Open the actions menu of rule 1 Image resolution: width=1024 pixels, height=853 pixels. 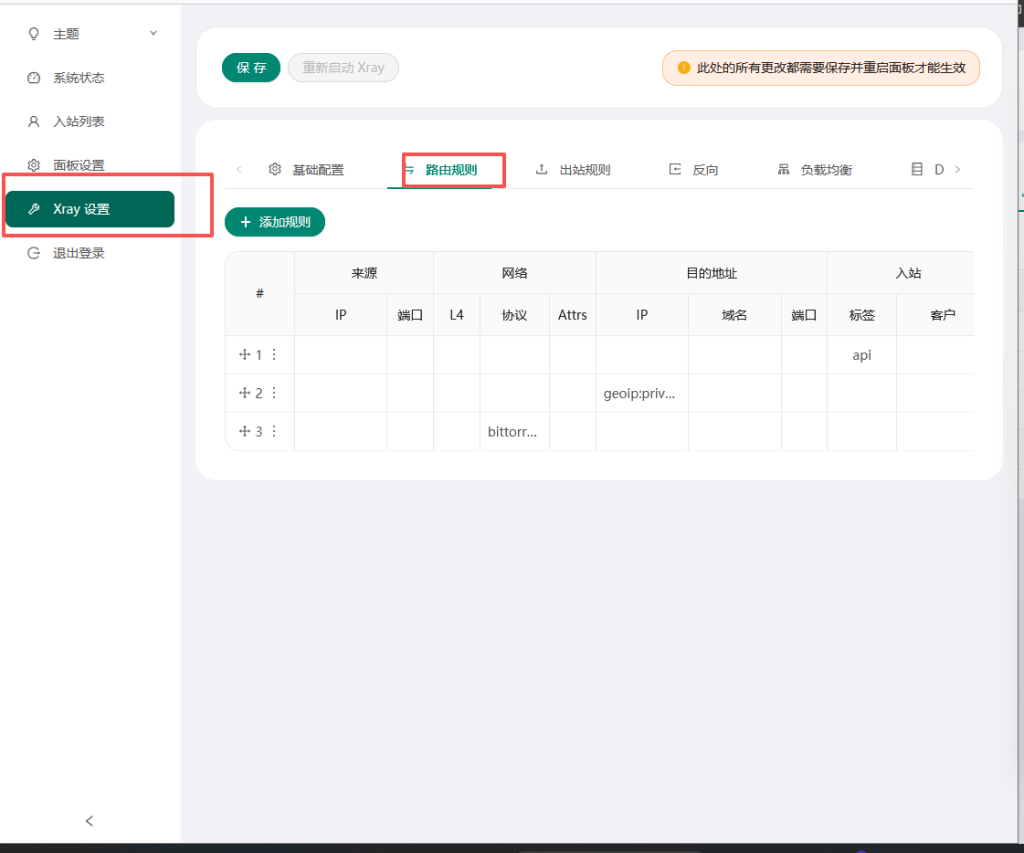(272, 354)
